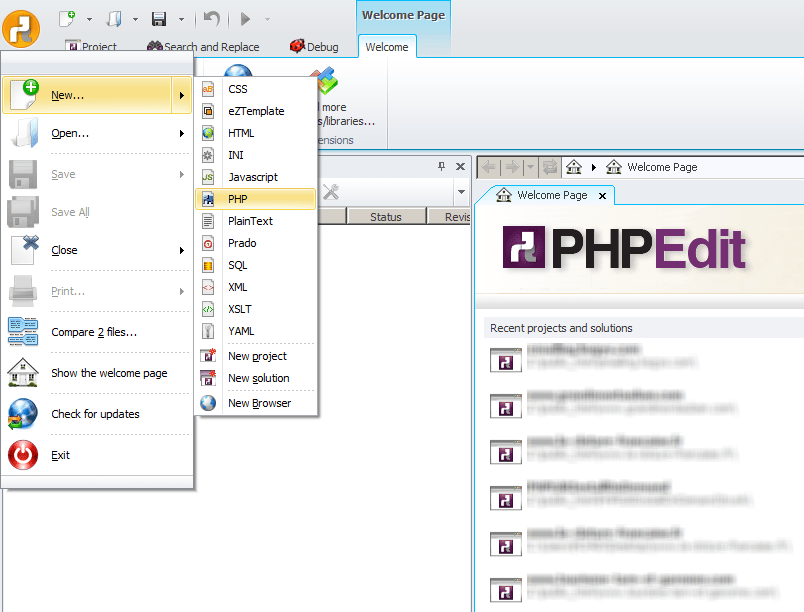Create new CSS file from submenu

255,89
